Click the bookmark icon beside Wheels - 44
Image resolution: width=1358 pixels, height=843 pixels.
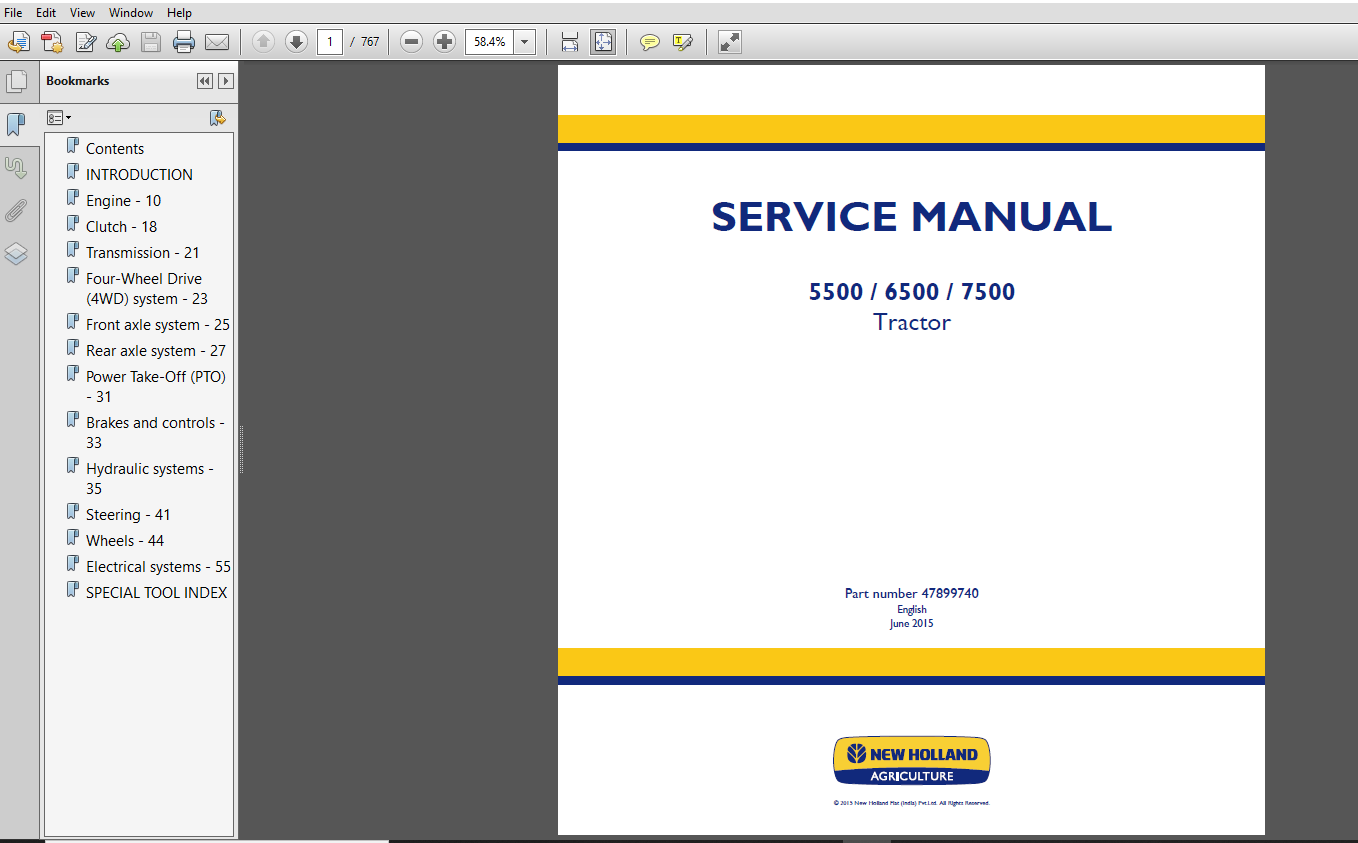[72, 539]
